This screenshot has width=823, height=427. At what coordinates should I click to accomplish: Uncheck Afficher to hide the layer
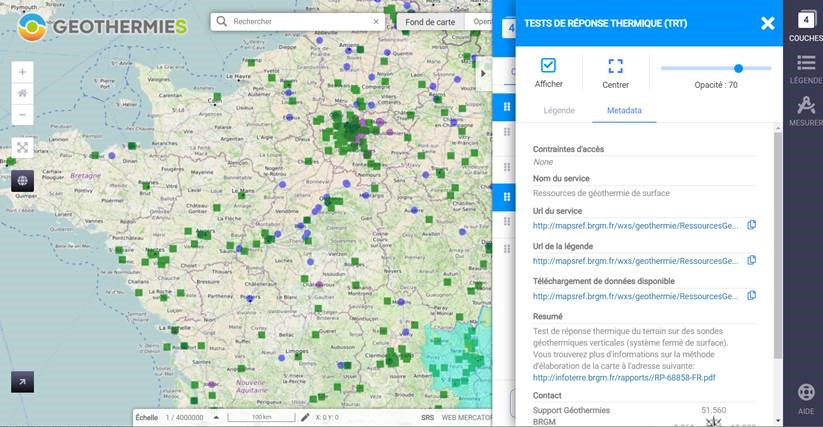click(548, 65)
